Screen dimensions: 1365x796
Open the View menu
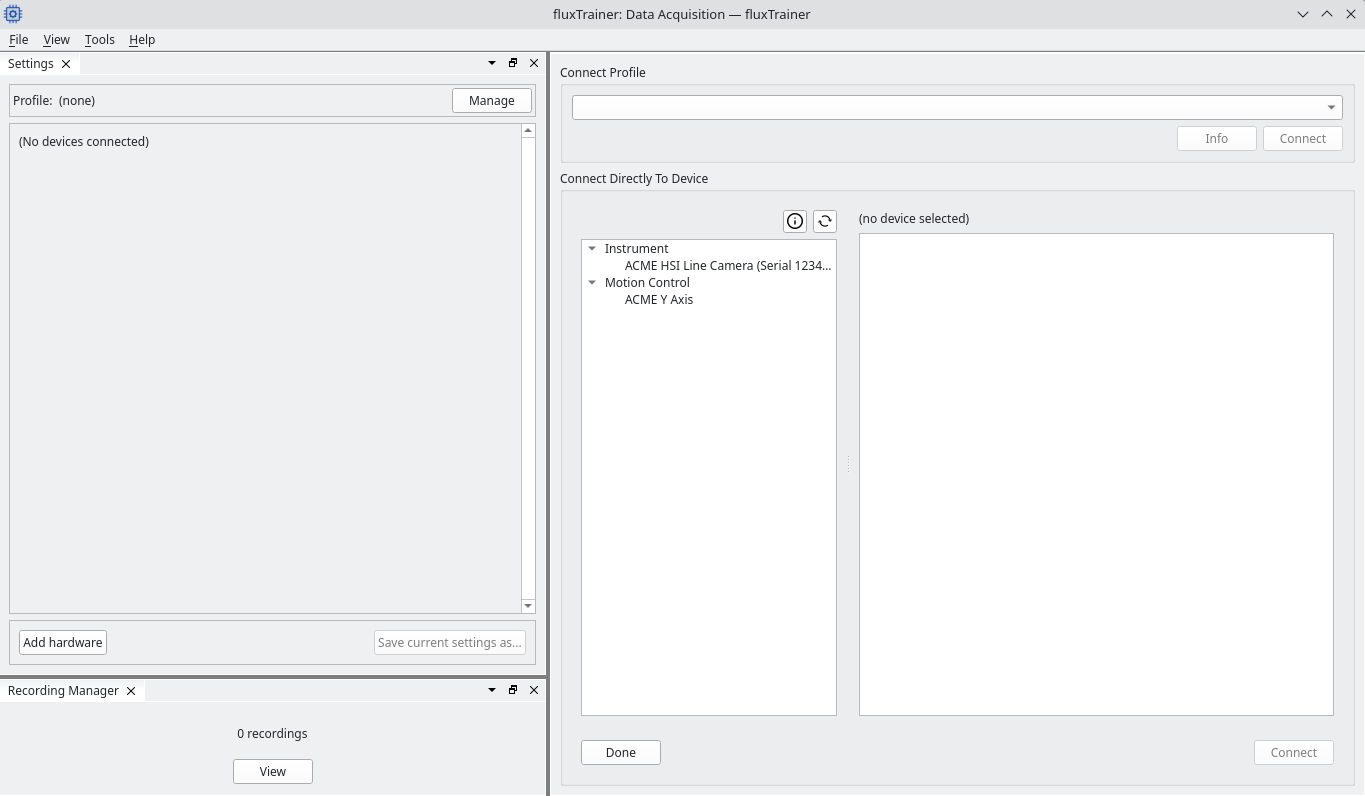pyautogui.click(x=56, y=40)
